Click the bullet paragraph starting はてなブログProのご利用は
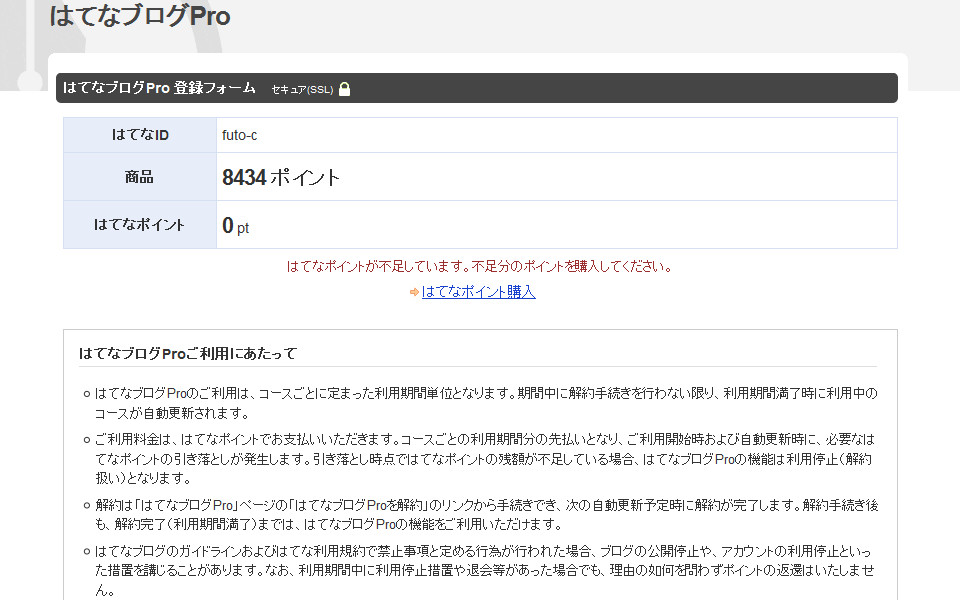 click(x=486, y=403)
